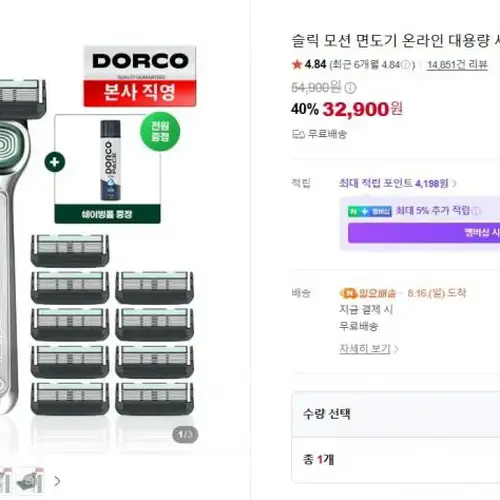Click the info icon after 최대 5% 추가 적립
The image size is (500, 500).
click(476, 211)
